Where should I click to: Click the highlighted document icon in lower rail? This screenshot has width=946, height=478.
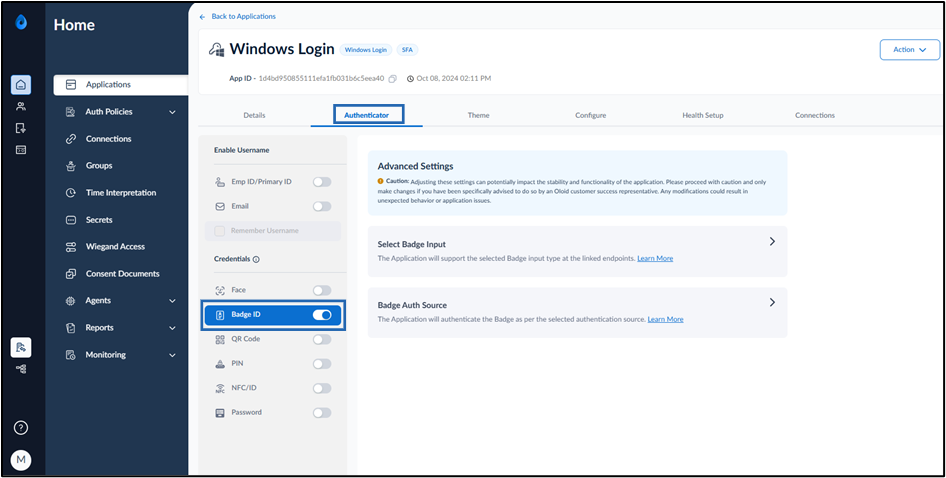[x=21, y=347]
